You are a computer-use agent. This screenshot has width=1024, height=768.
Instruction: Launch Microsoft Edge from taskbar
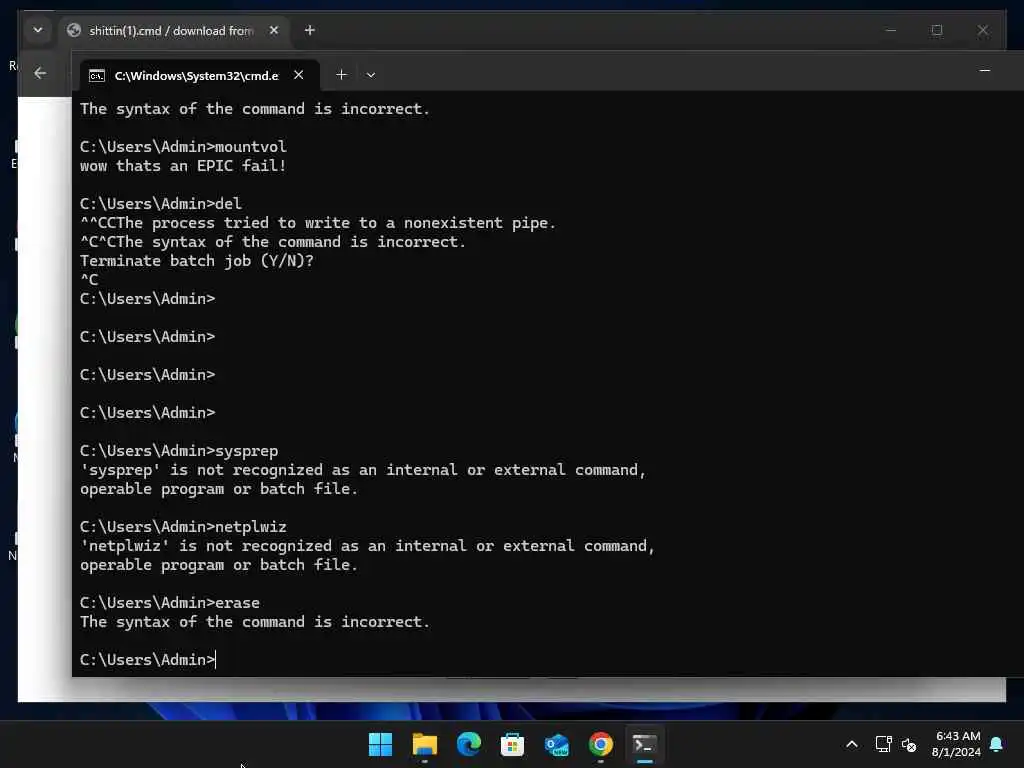point(468,744)
